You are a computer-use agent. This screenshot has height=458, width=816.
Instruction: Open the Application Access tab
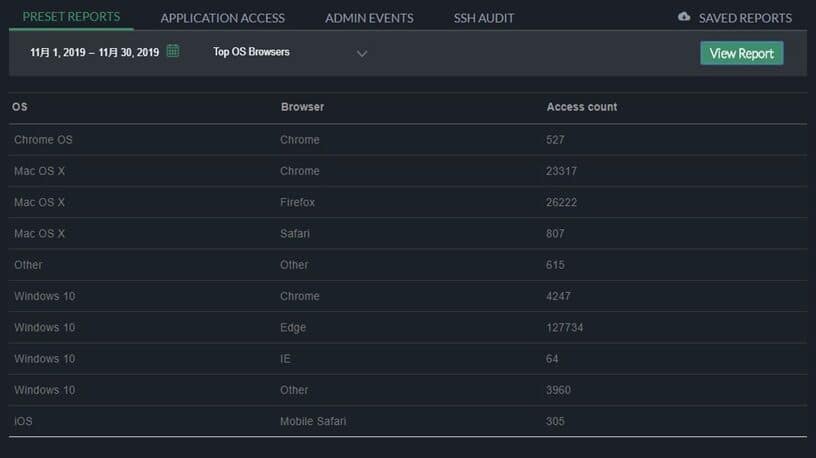tap(222, 18)
